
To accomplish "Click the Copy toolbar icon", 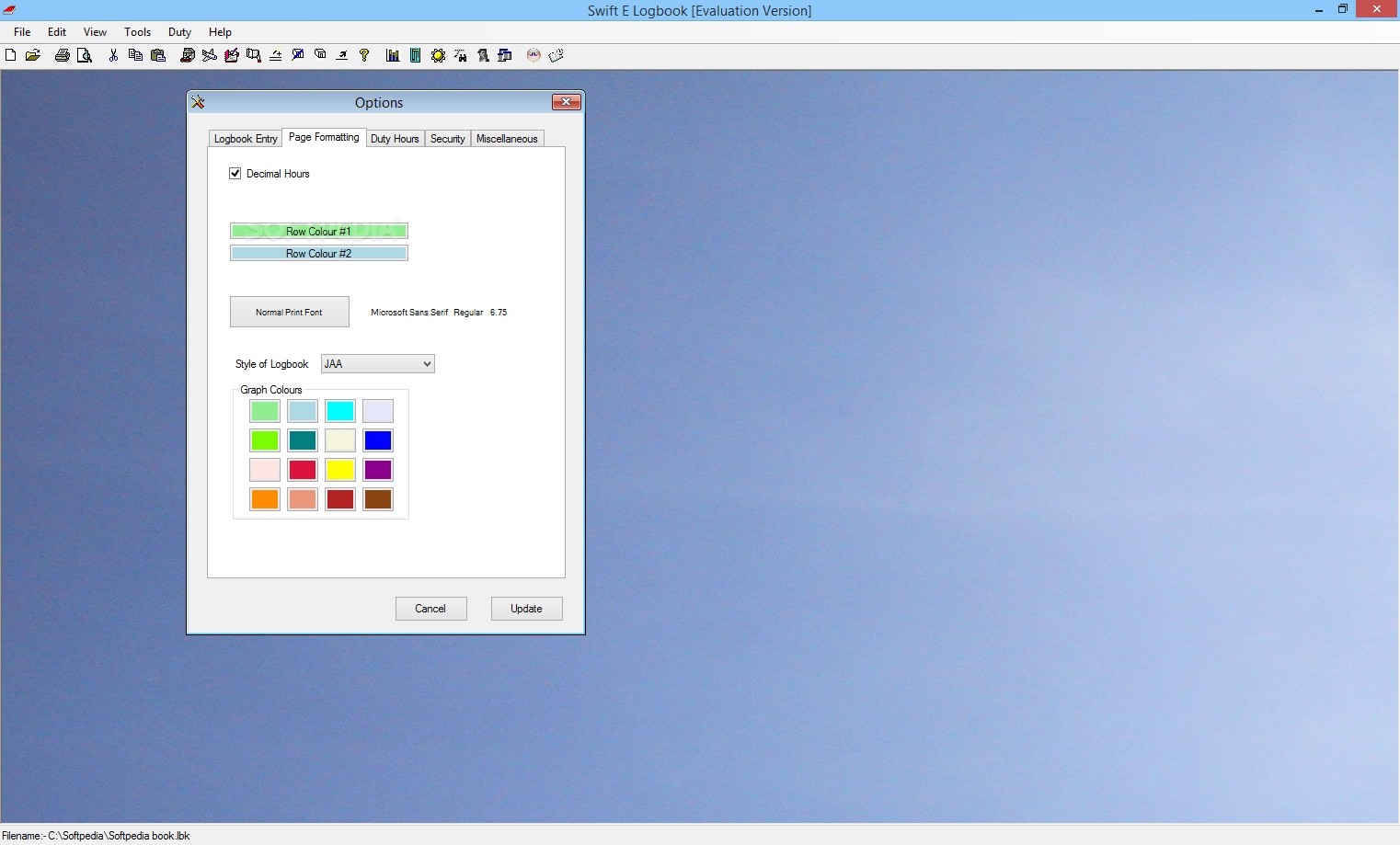I will (135, 55).
